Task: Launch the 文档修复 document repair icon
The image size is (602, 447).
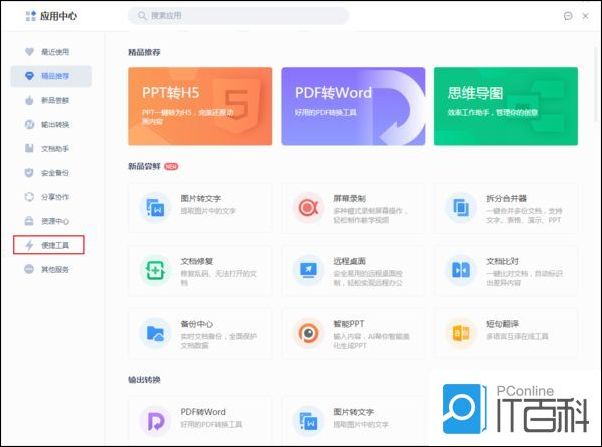Action: tap(155, 270)
